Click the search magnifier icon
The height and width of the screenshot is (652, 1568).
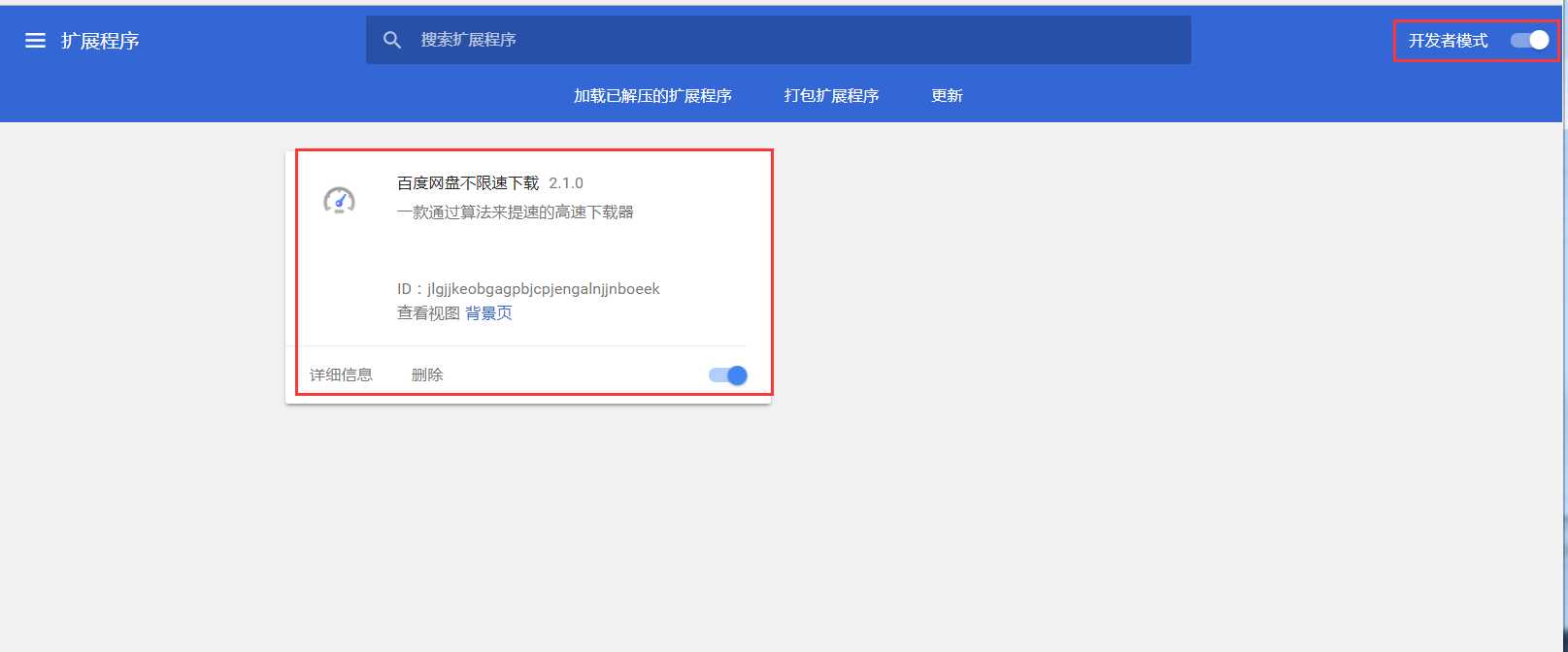pos(392,40)
